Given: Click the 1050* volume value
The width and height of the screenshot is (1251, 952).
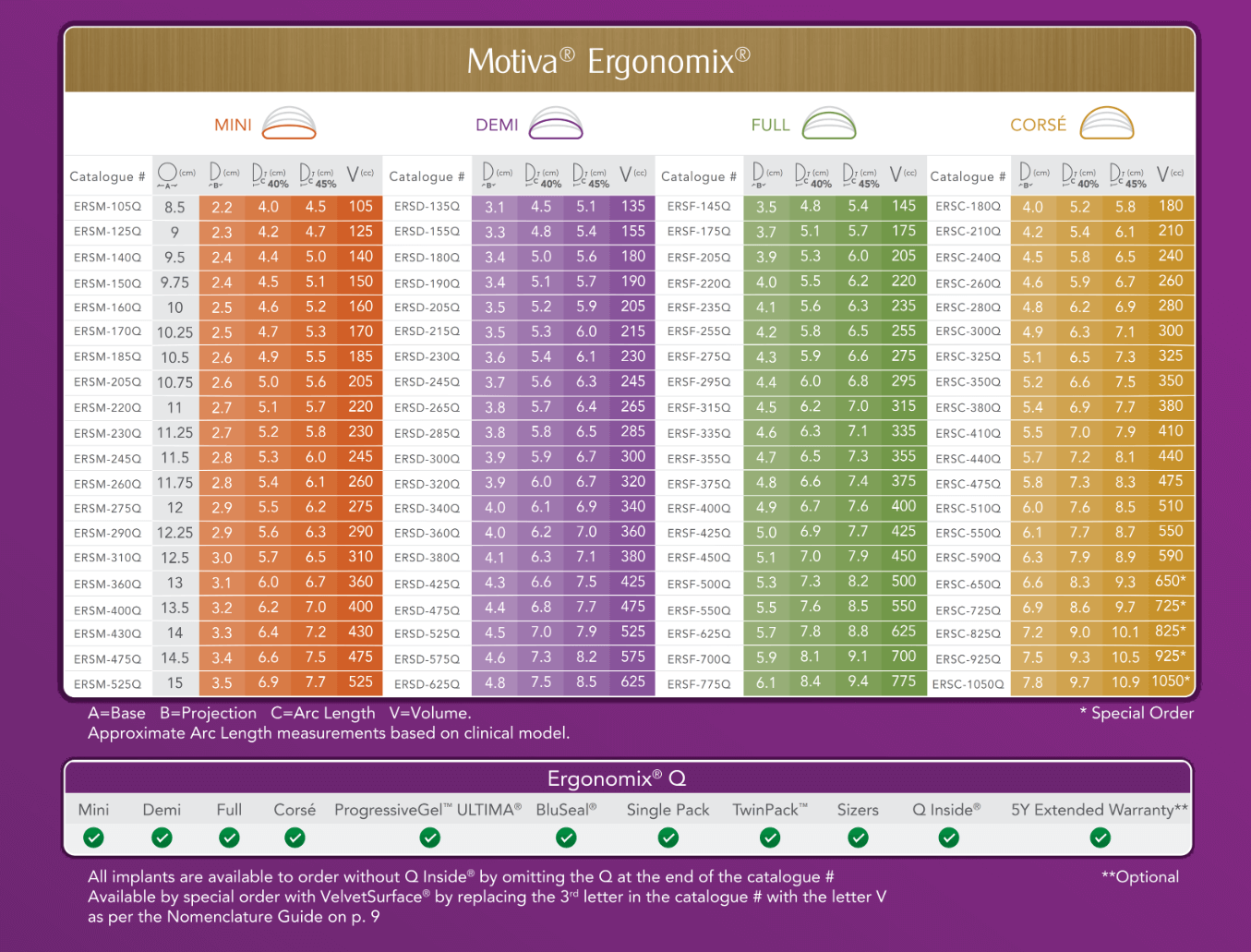Looking at the screenshot, I should tap(1171, 681).
